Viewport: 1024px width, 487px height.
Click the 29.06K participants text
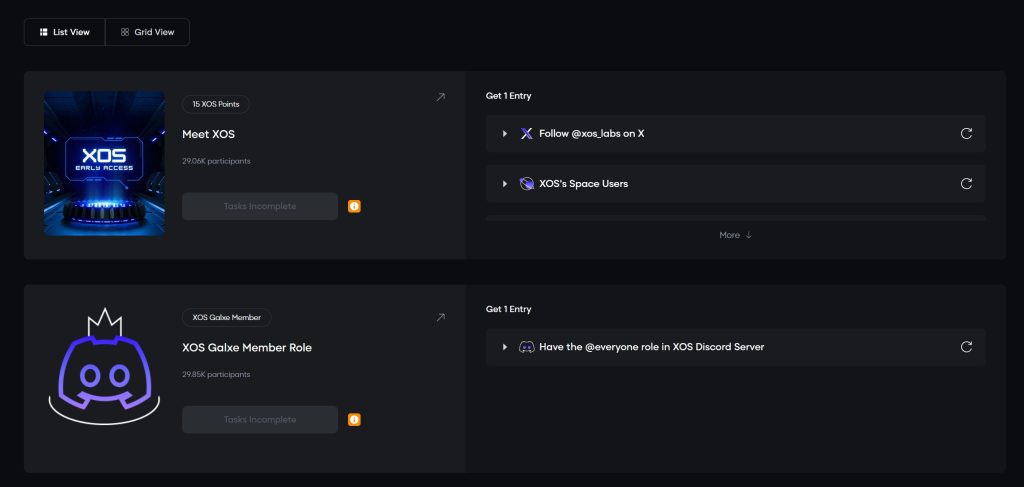click(x=216, y=161)
